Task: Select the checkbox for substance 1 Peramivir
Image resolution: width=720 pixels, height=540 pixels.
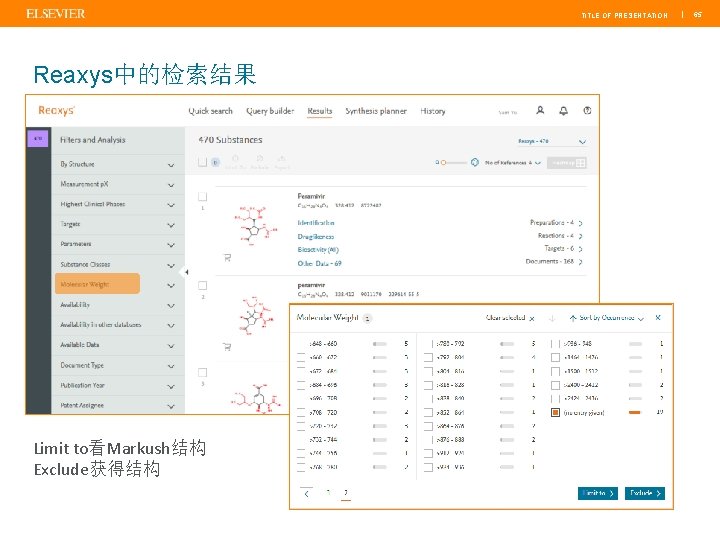Action: point(202,197)
